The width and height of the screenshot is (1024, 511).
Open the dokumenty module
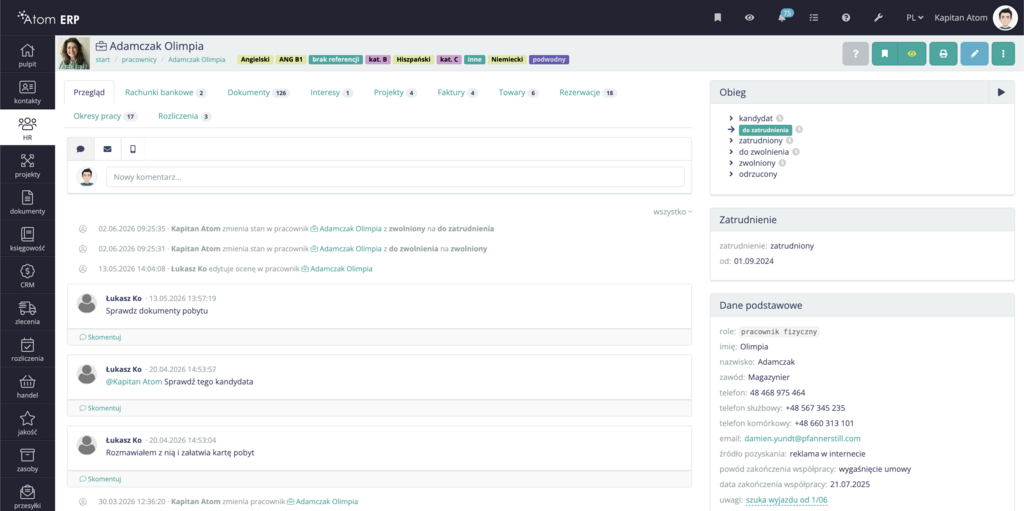[27, 201]
